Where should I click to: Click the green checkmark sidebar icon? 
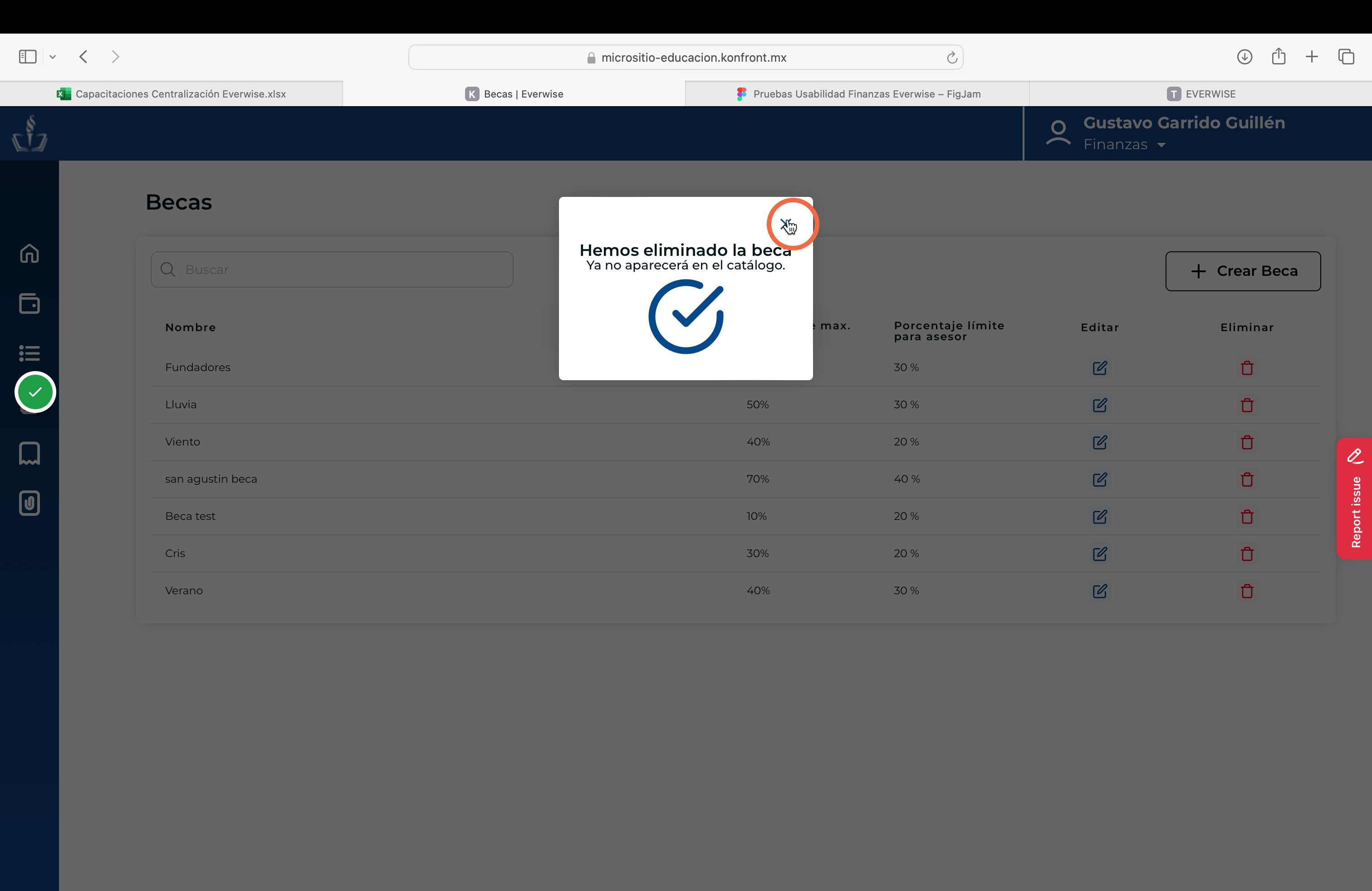pyautogui.click(x=35, y=392)
